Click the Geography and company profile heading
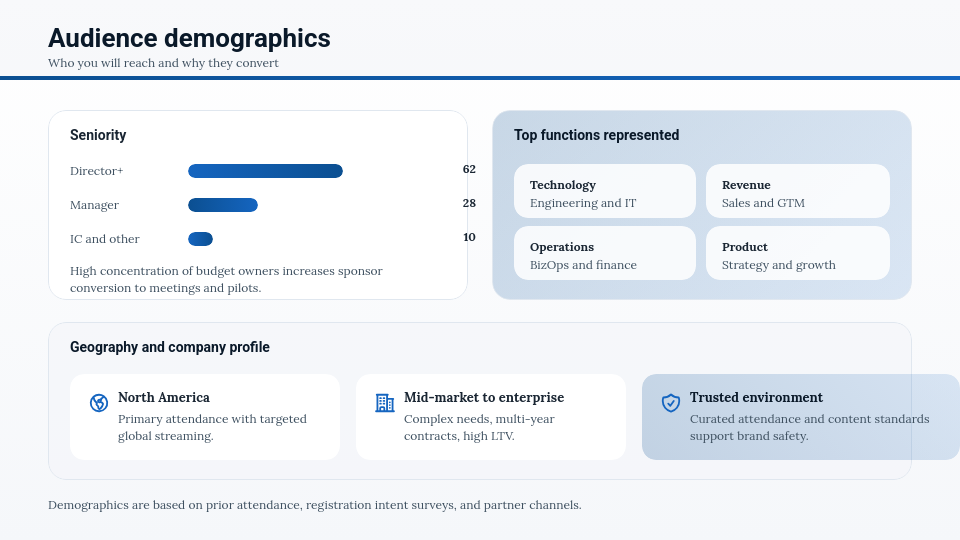Image resolution: width=960 pixels, height=540 pixels. click(x=169, y=347)
